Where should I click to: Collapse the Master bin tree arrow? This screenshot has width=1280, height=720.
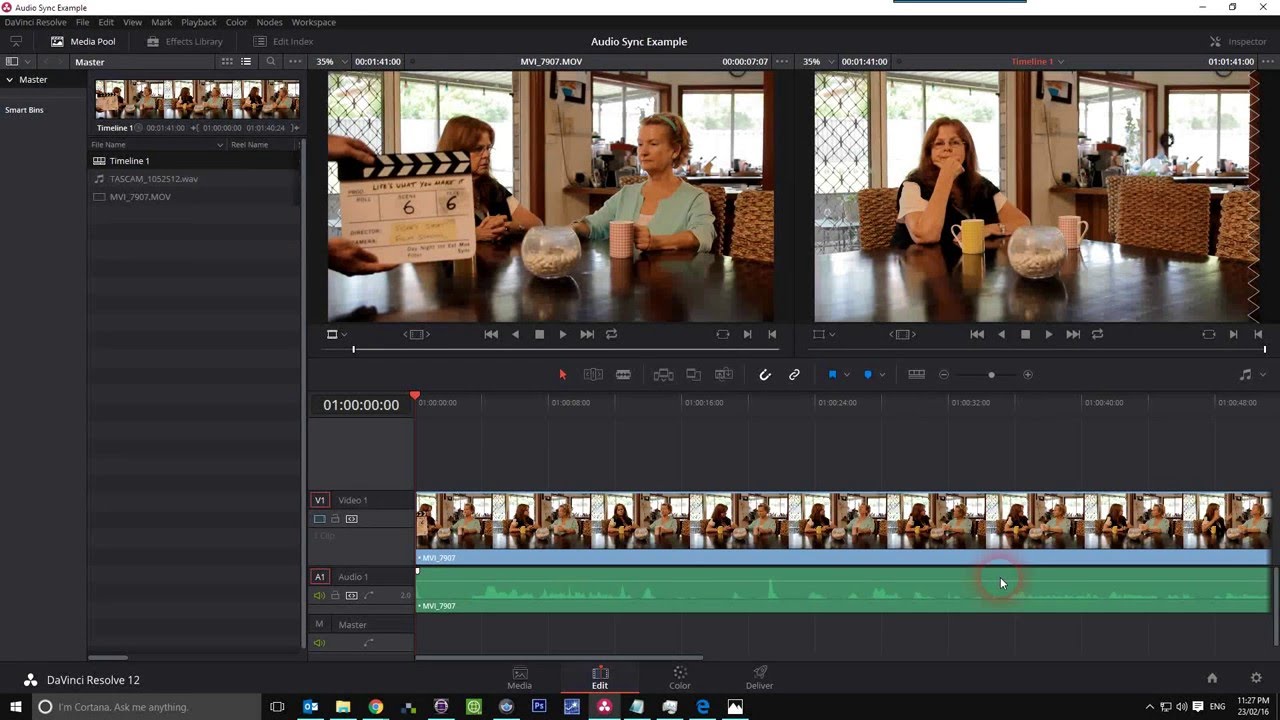[10, 80]
